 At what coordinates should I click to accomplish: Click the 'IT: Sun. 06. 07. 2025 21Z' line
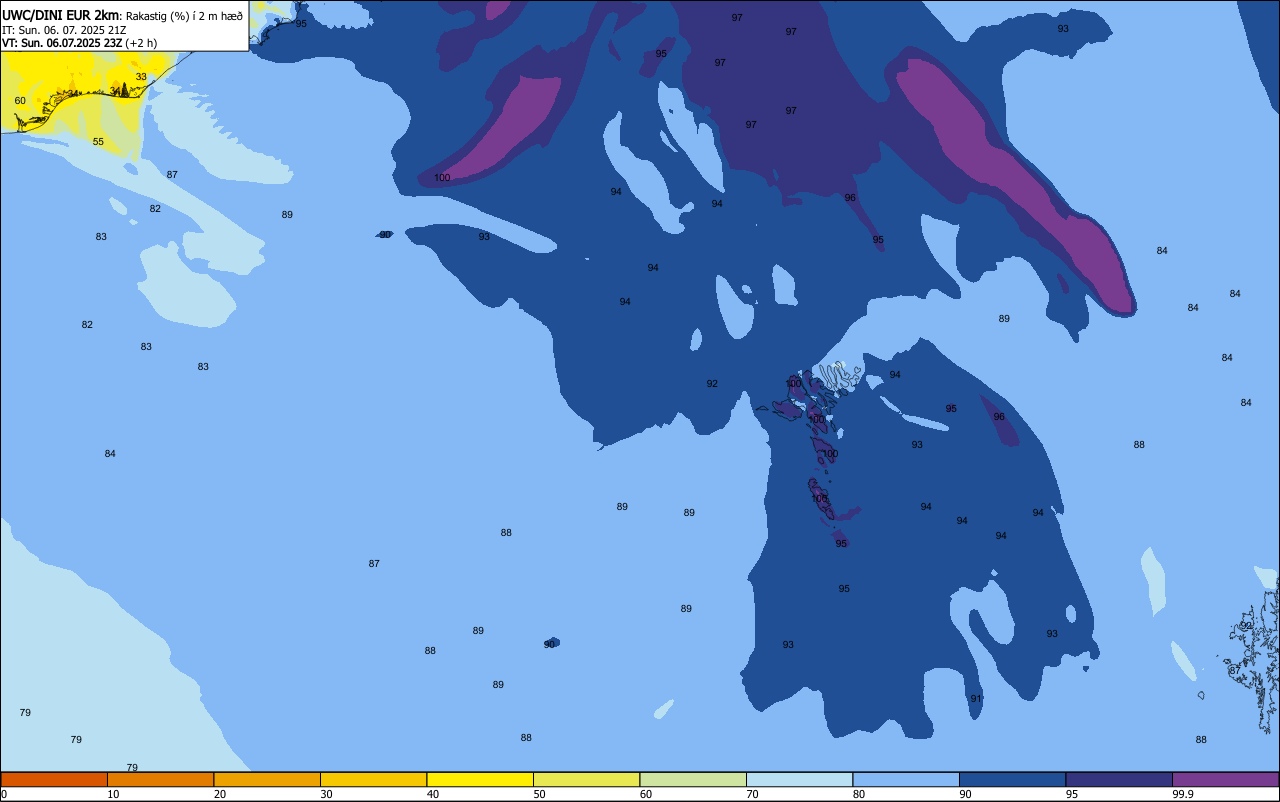64,30
